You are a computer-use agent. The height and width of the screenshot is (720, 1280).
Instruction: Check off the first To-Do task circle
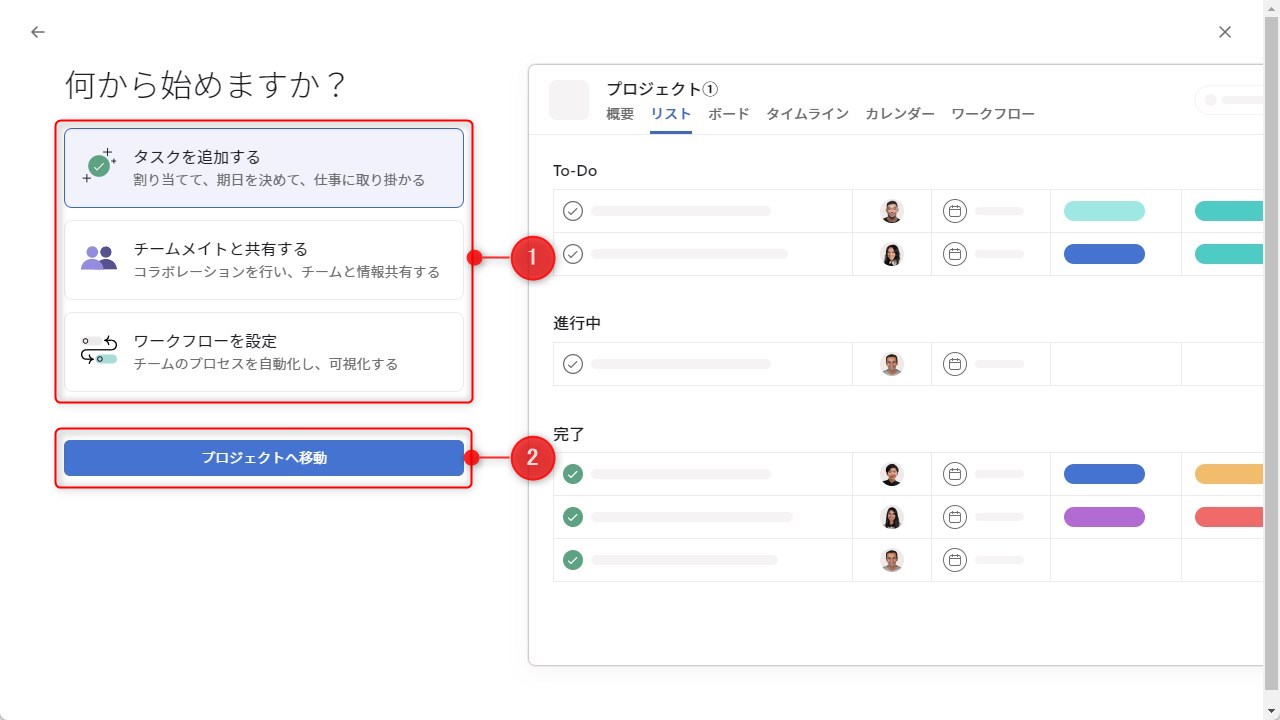pos(572,210)
